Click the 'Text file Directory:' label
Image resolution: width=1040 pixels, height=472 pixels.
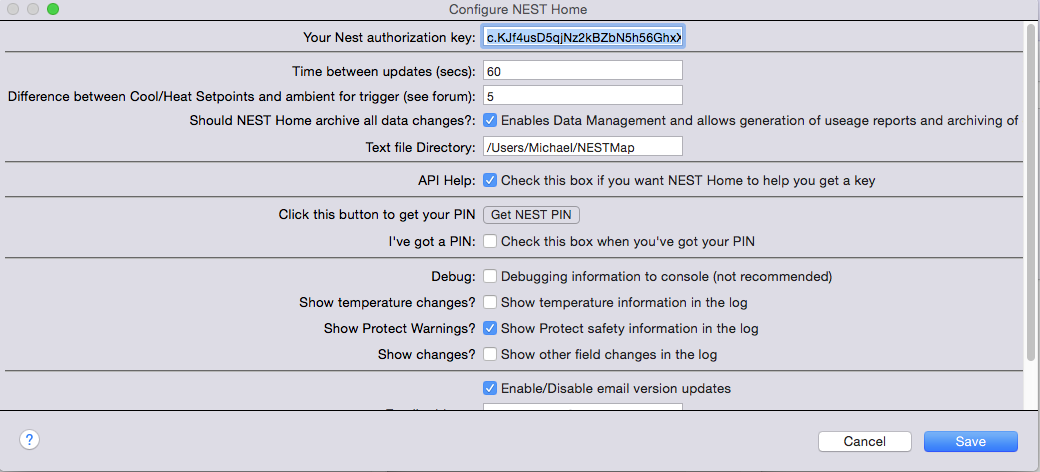coord(421,147)
